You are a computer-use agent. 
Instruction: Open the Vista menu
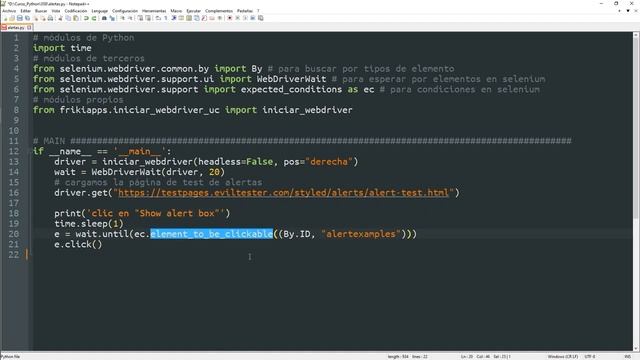click(x=56, y=11)
